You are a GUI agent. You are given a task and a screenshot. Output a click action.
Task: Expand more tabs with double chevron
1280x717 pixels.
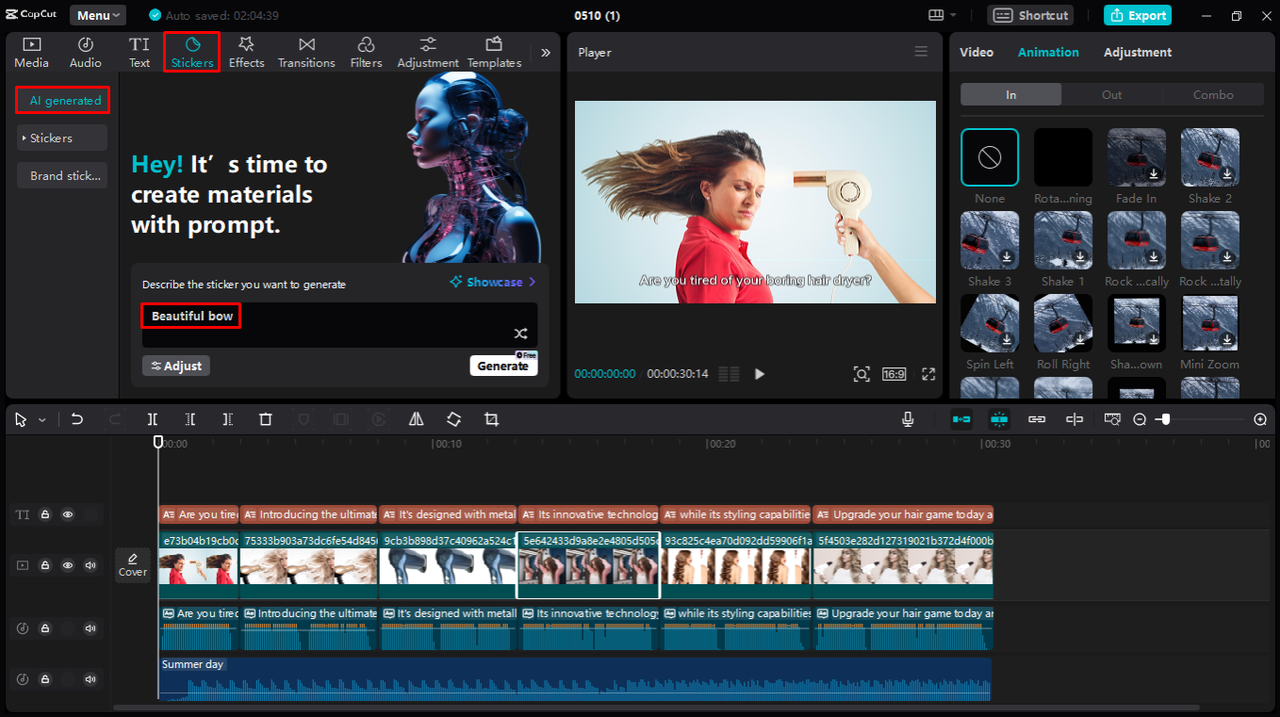coord(545,52)
